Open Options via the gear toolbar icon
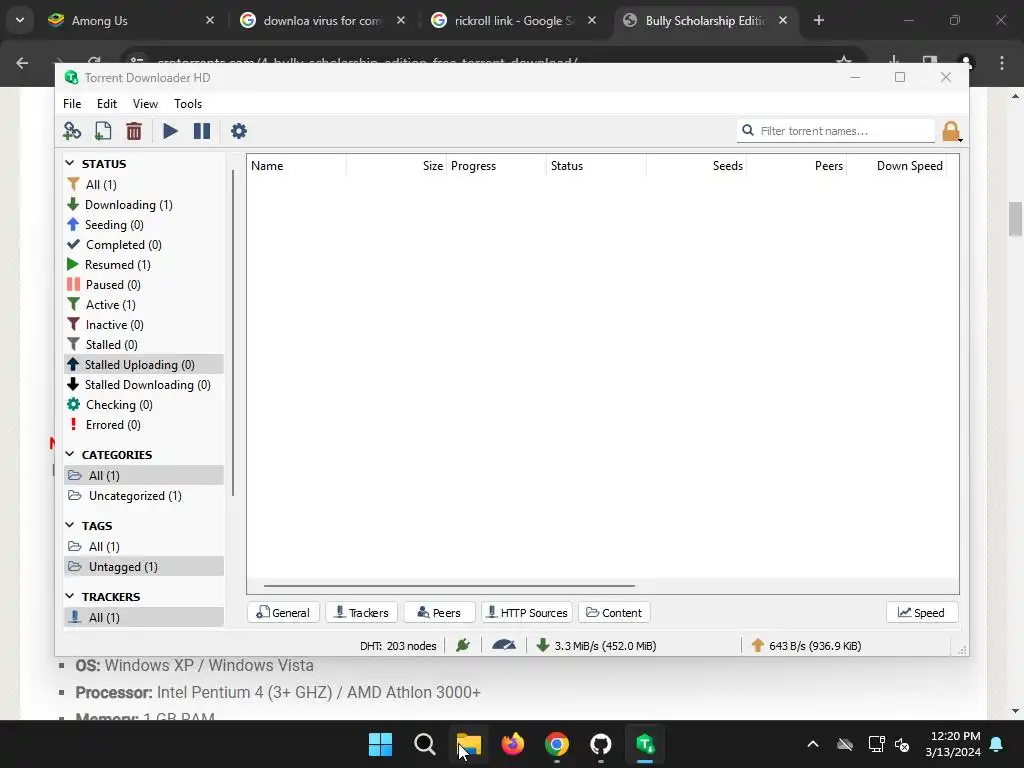The height and width of the screenshot is (768, 1024). click(239, 131)
